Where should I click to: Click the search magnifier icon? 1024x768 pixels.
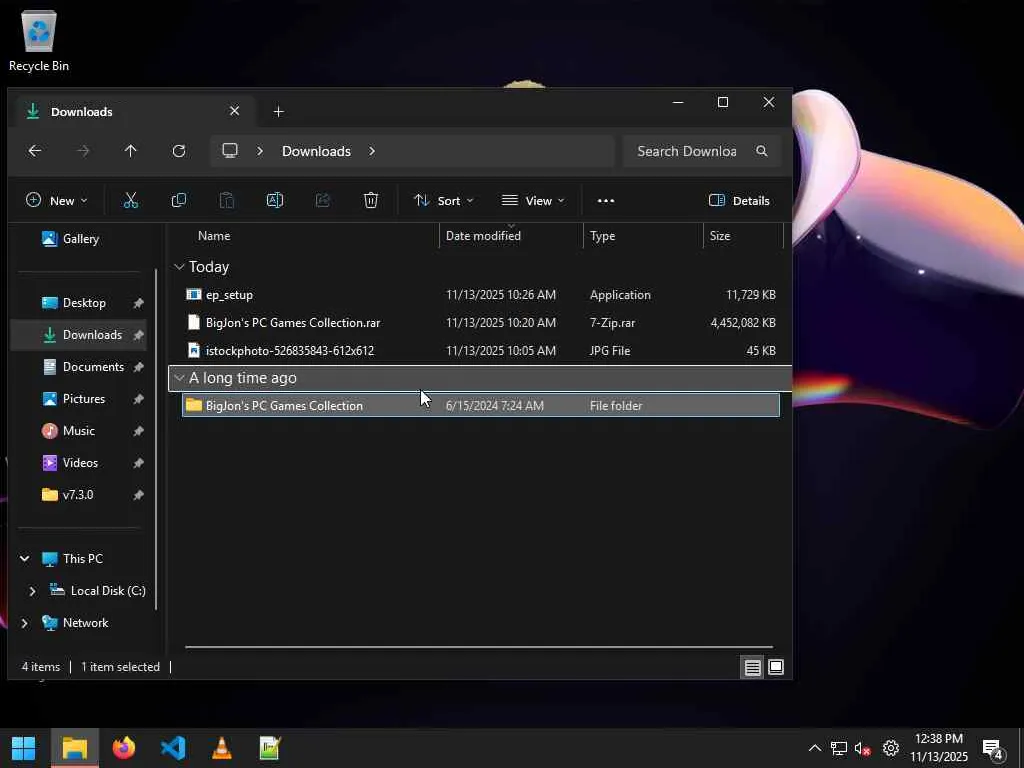(761, 151)
